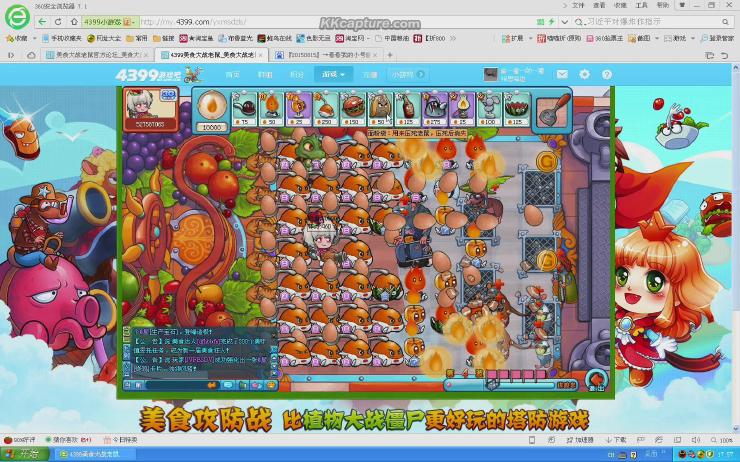Viewport: 740px width, 462px height.
Task: Open the skin shirt icon in title bar
Action: [682, 5]
